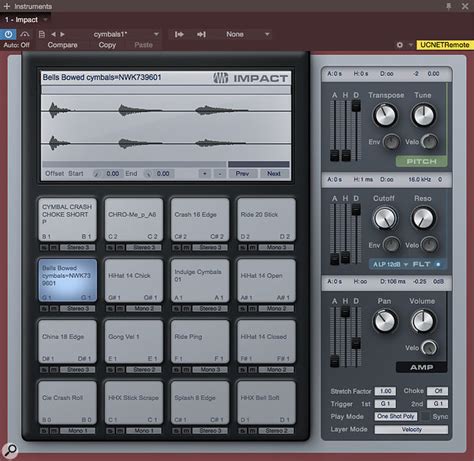The image size is (474, 461).
Task: Click the automation mode icon beside power
Action: (25, 34)
